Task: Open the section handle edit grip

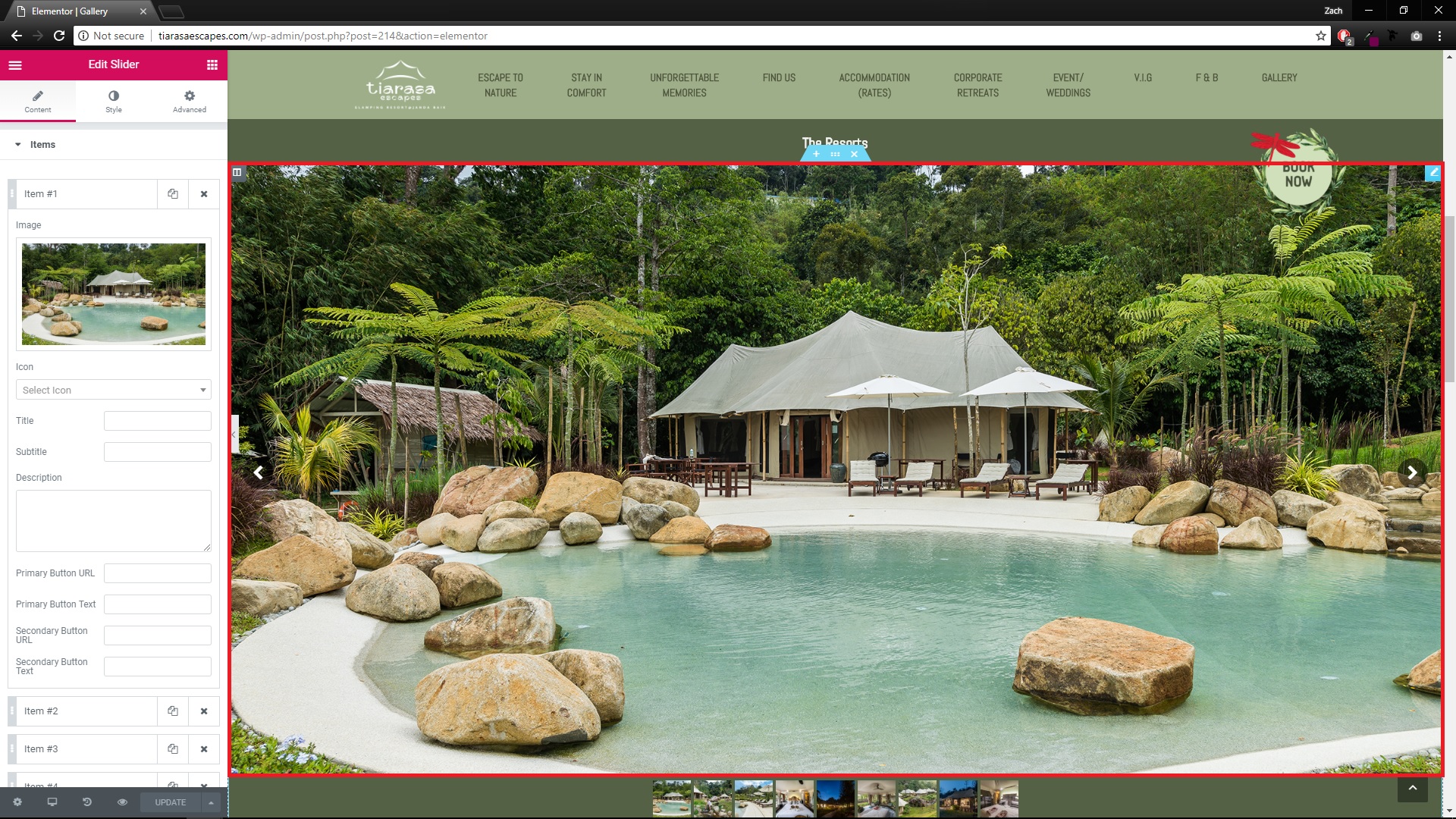Action: click(835, 154)
